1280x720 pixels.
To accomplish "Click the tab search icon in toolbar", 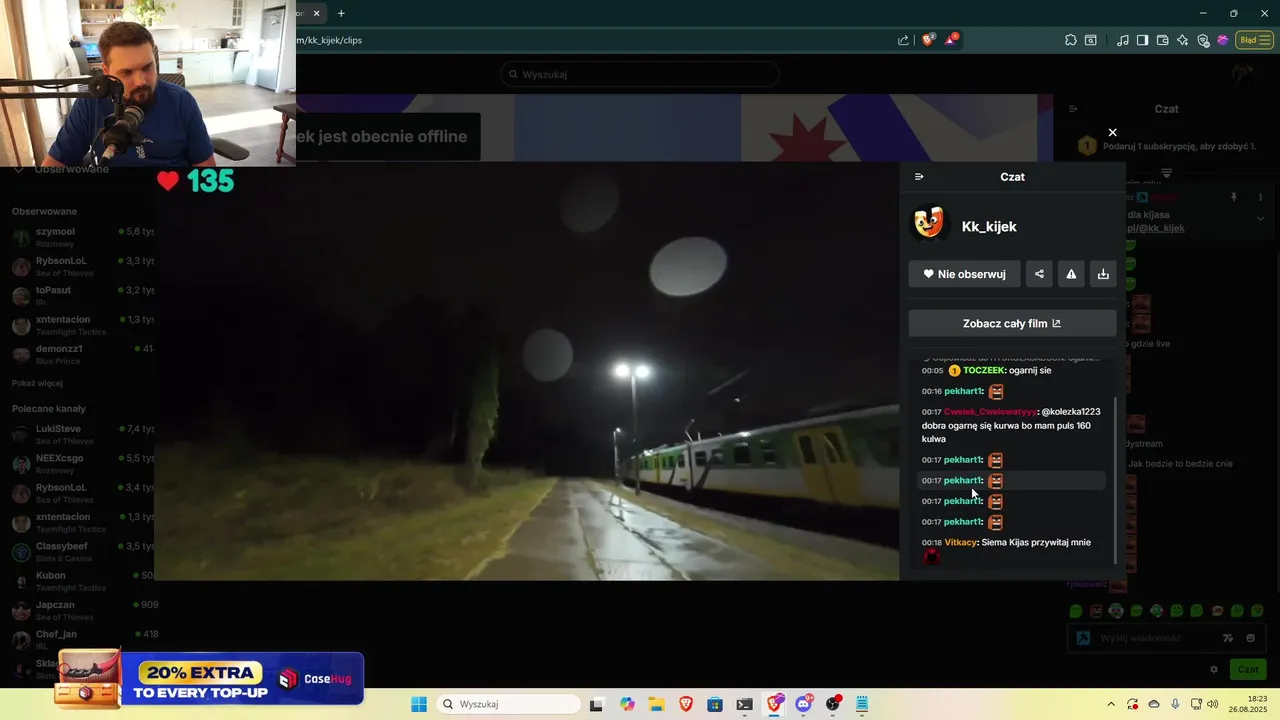I will coord(1091,40).
